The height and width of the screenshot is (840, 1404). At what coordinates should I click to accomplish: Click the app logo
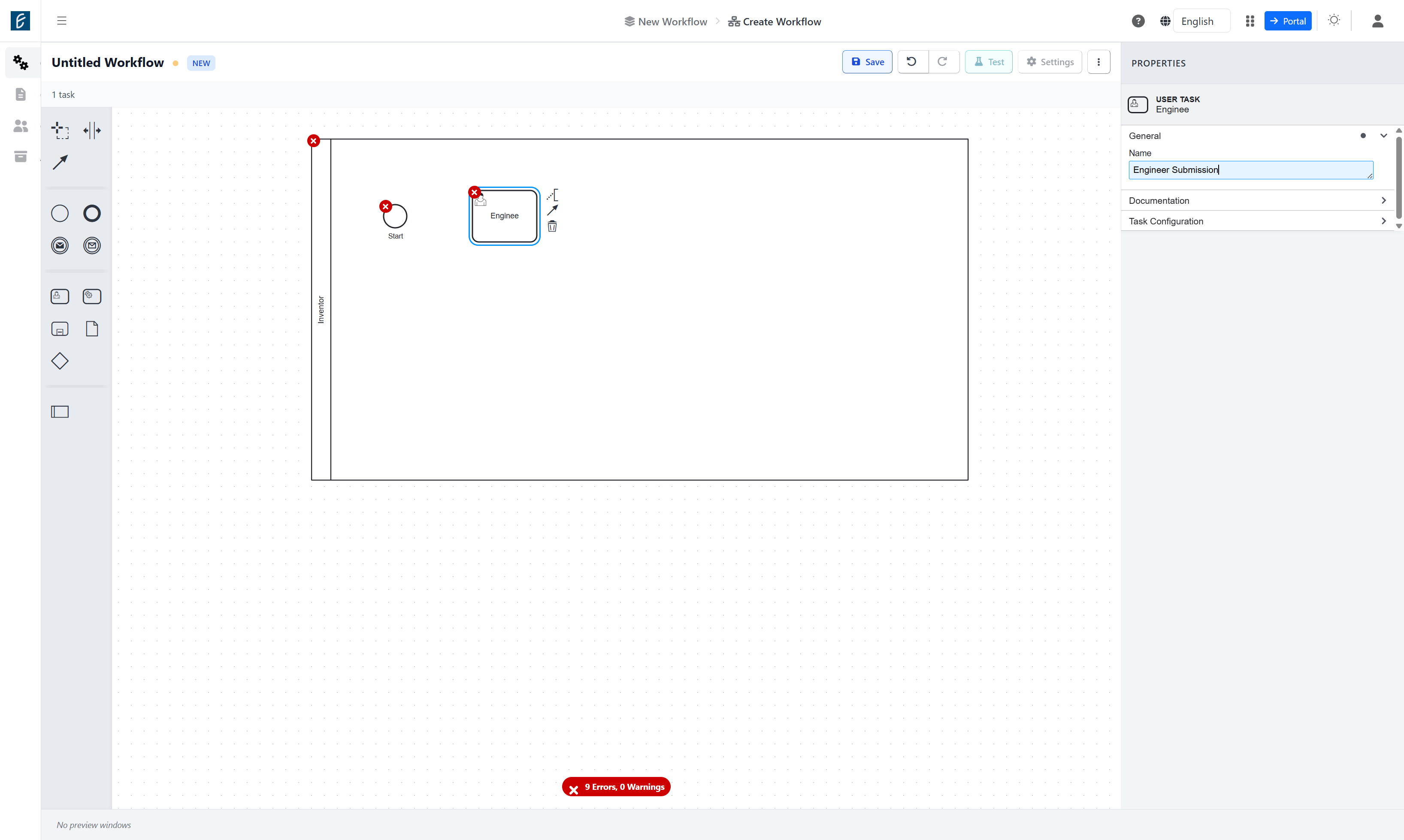pos(20,21)
